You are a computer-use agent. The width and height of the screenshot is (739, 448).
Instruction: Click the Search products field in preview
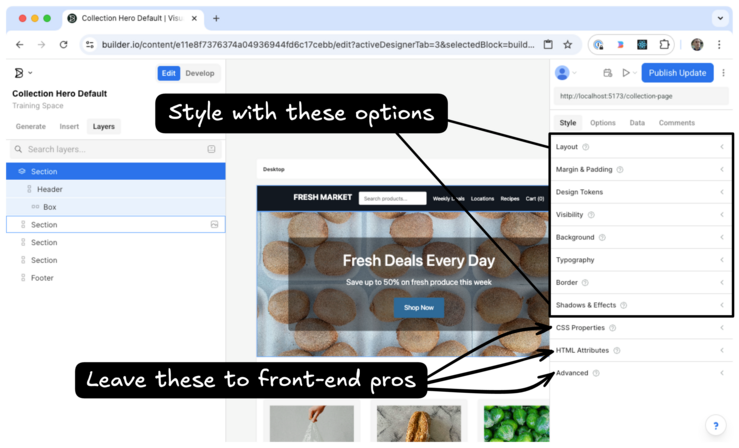coord(393,198)
